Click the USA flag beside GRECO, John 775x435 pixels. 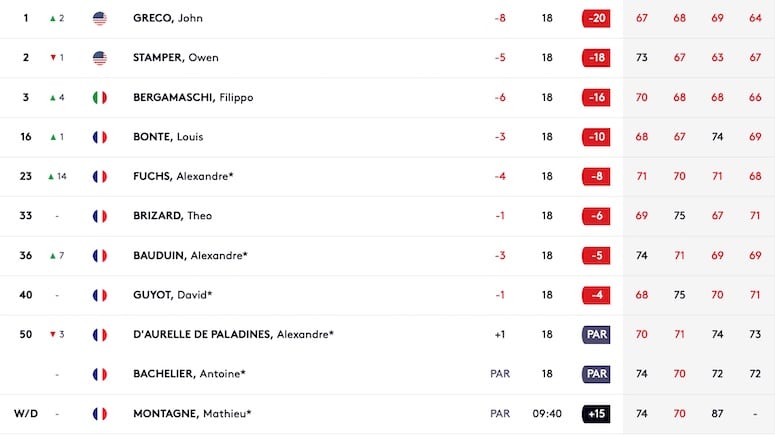click(100, 18)
